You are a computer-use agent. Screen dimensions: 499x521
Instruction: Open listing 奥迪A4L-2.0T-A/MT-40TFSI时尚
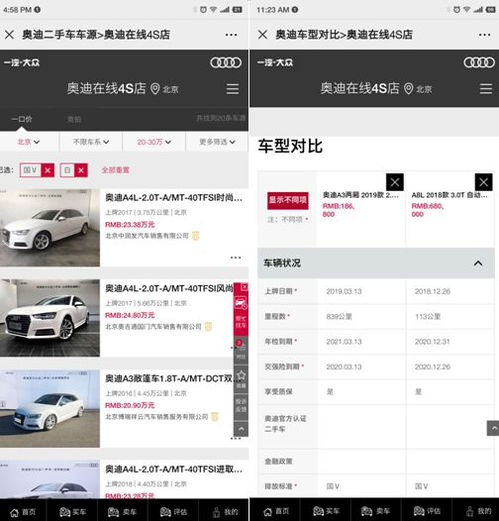coord(174,198)
